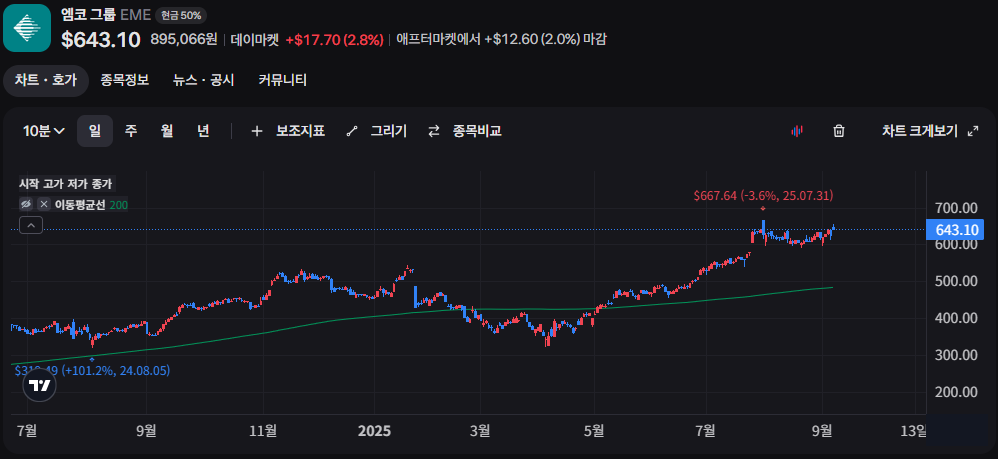Click the 2025 date axis label
The width and height of the screenshot is (998, 459).
(374, 432)
